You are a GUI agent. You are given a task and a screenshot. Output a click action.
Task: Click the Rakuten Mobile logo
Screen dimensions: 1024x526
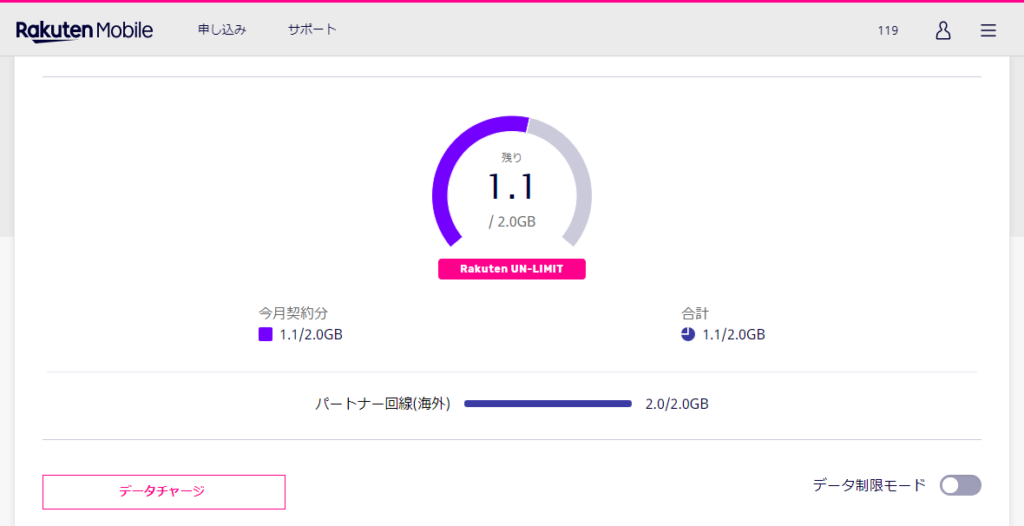pyautogui.click(x=84, y=31)
